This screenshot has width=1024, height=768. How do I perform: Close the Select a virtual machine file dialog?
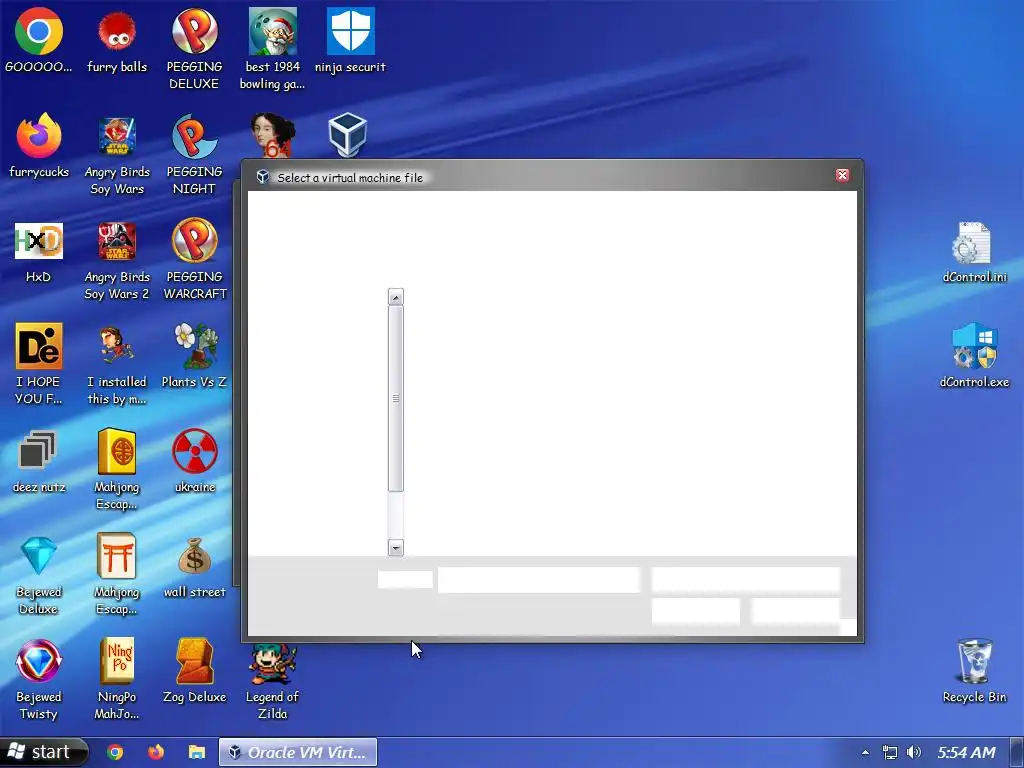pos(842,175)
